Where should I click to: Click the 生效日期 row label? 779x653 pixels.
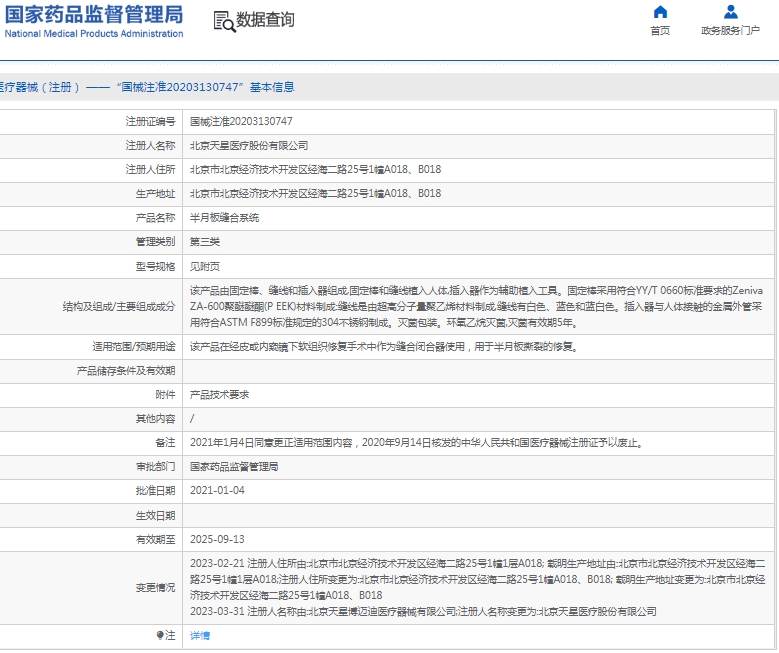[x=156, y=516]
